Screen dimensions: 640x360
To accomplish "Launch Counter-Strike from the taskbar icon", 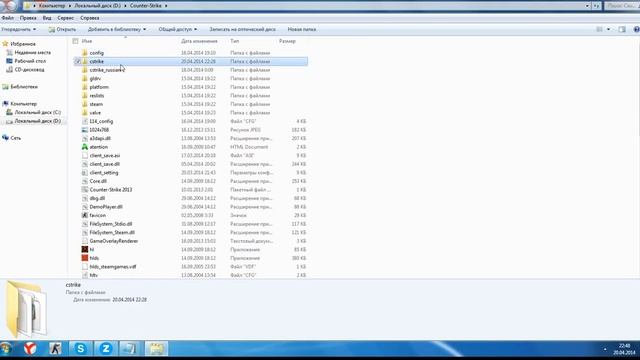I will coord(55,348).
